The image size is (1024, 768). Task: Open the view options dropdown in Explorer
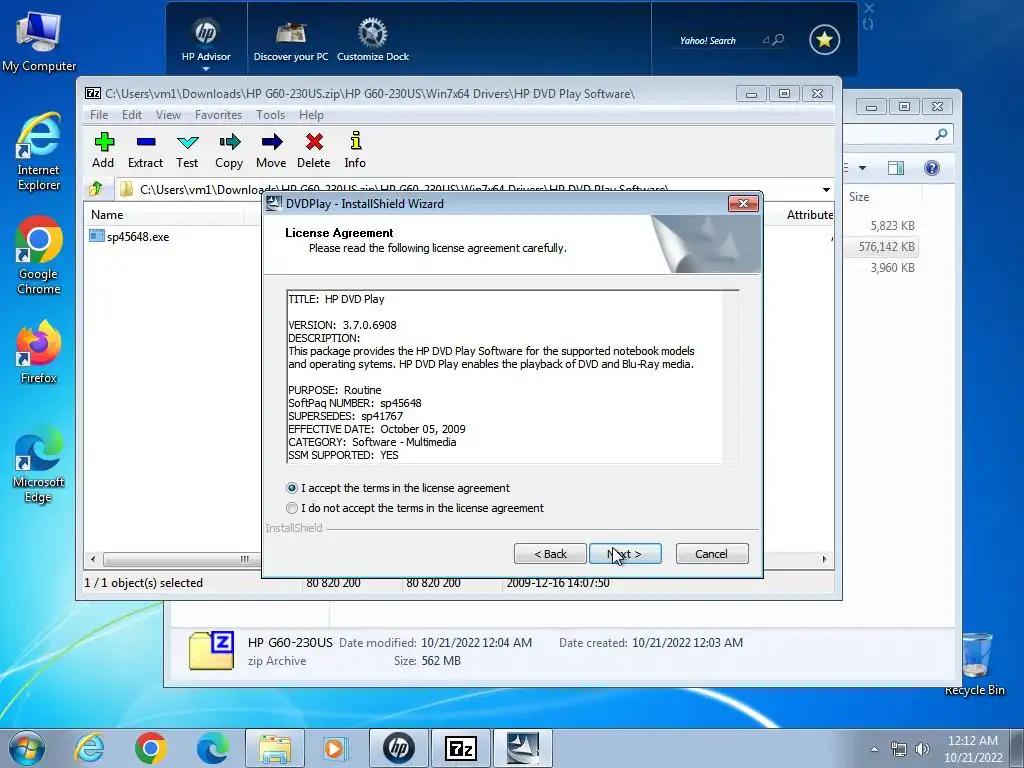pos(862,168)
